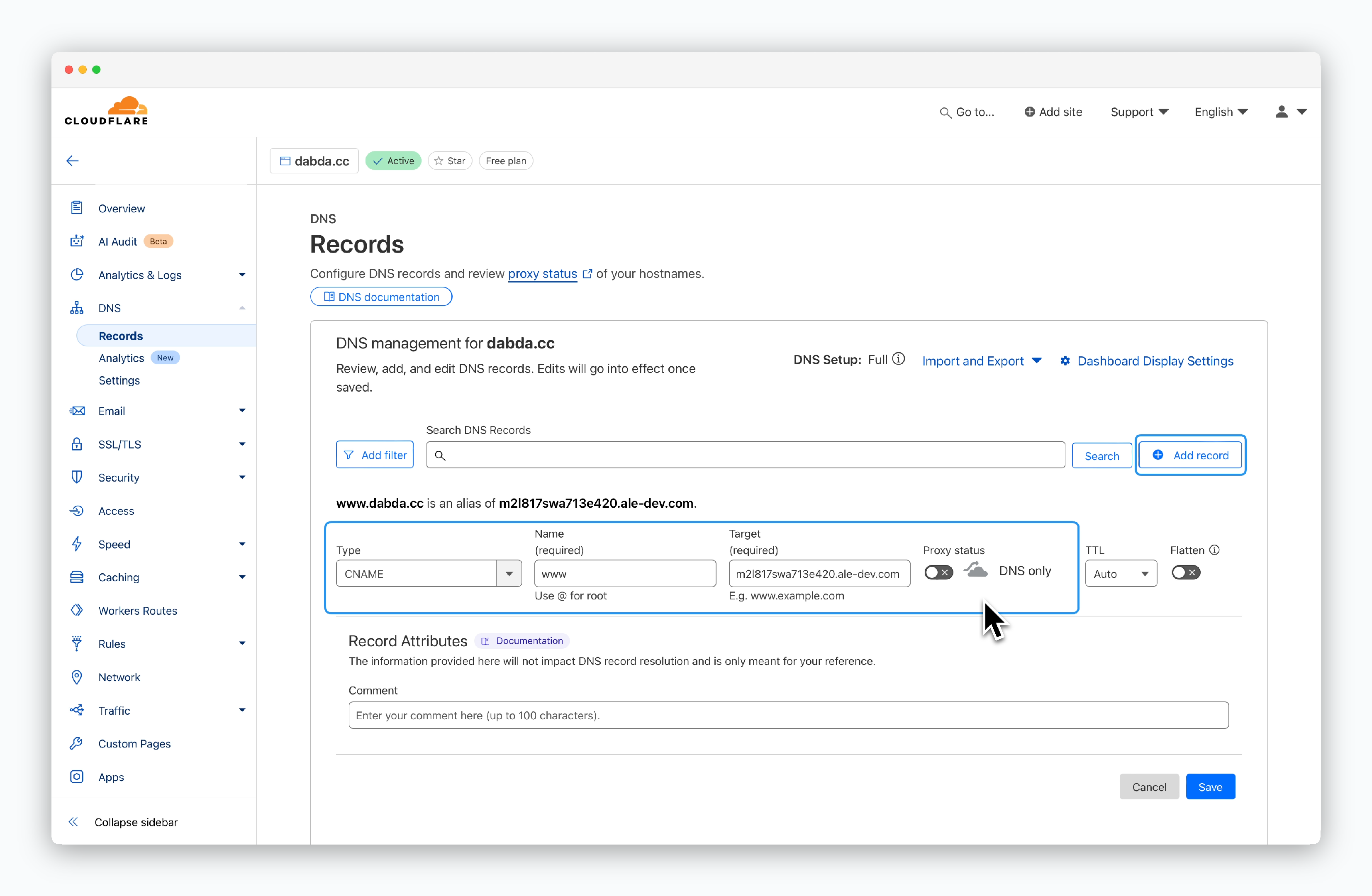Click the Traffic routing icon

tap(77, 710)
